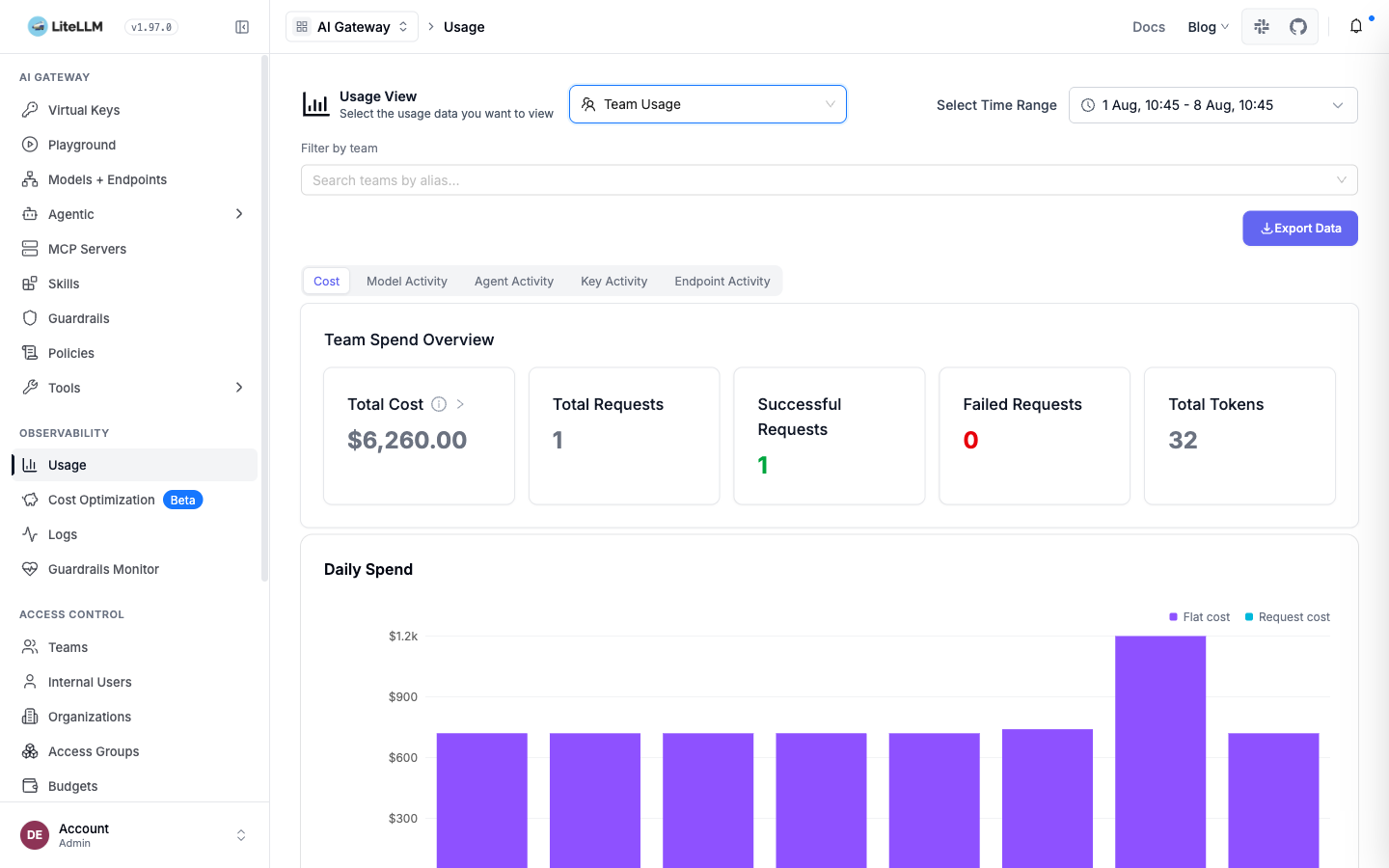Click the tallest Daily Spend bar

click(x=1160, y=751)
